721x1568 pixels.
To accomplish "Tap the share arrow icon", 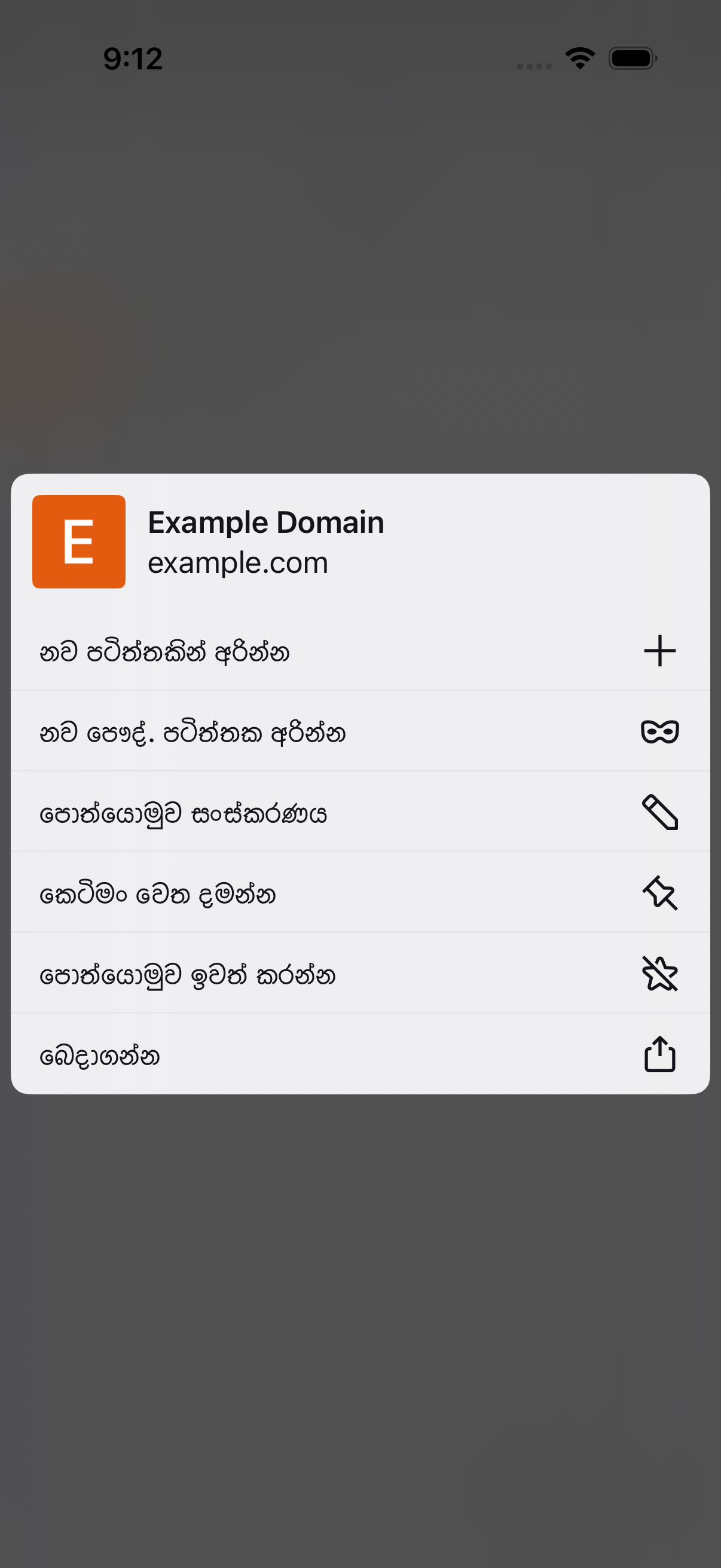I will click(659, 1054).
